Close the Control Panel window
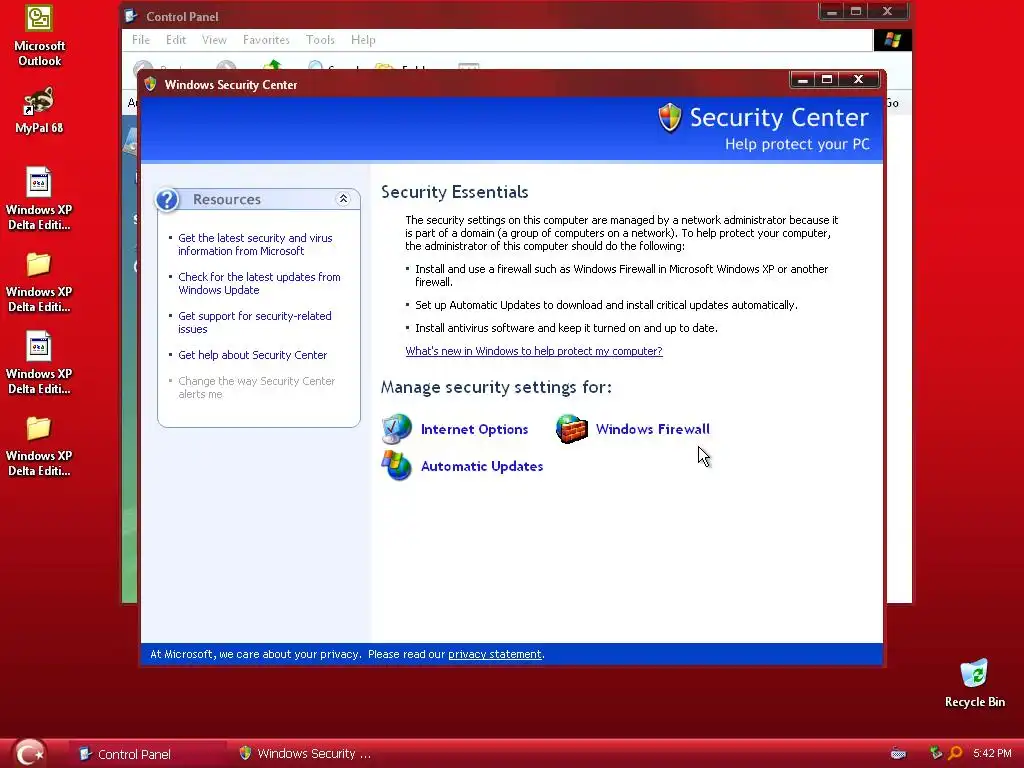Viewport: 1024px width, 768px height. pos(887,11)
